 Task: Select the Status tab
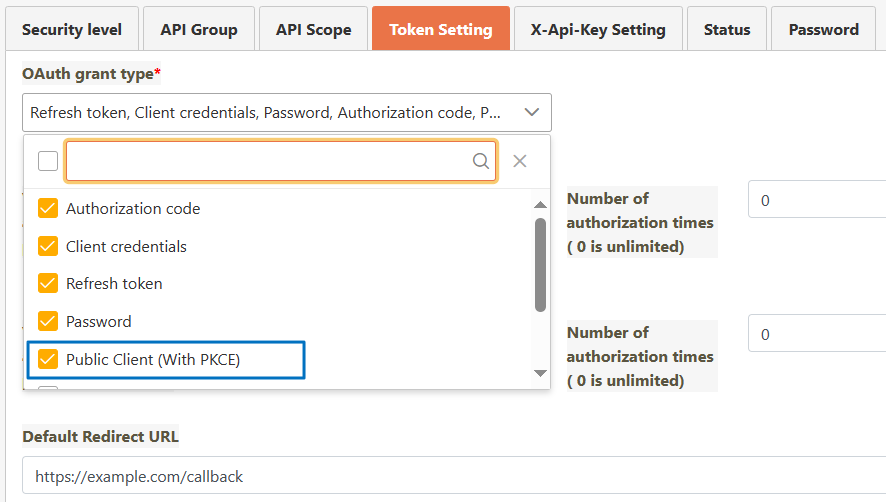[727, 29]
